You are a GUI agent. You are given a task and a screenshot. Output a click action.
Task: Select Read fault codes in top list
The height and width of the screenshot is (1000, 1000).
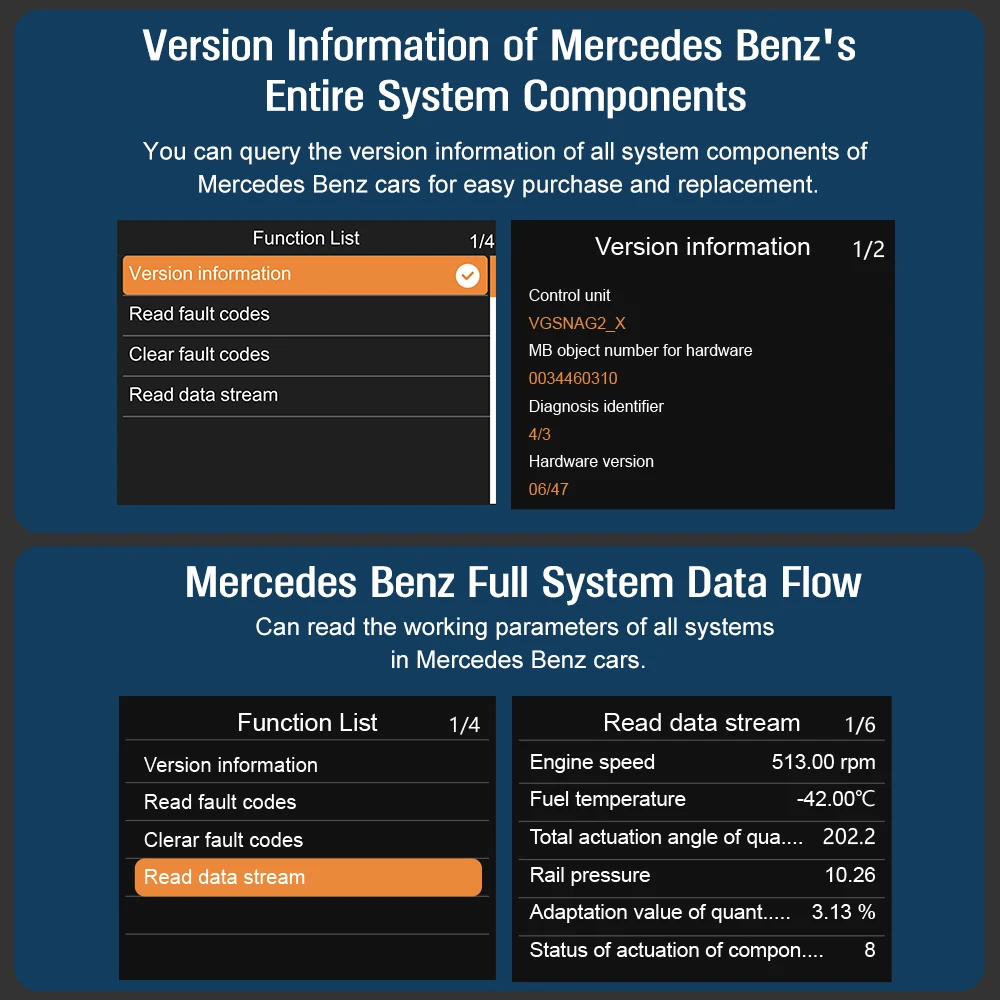(200, 314)
